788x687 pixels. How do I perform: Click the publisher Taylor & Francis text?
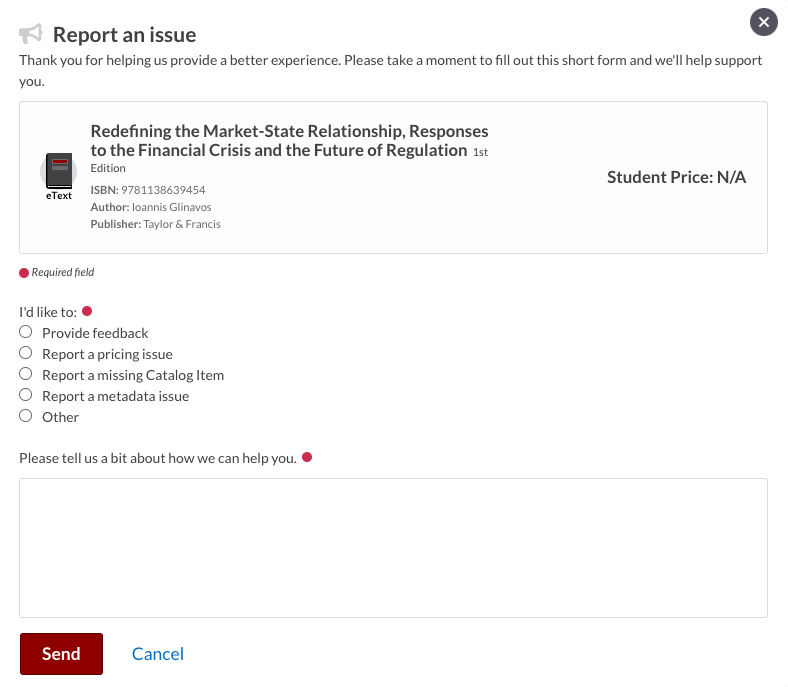coord(182,224)
